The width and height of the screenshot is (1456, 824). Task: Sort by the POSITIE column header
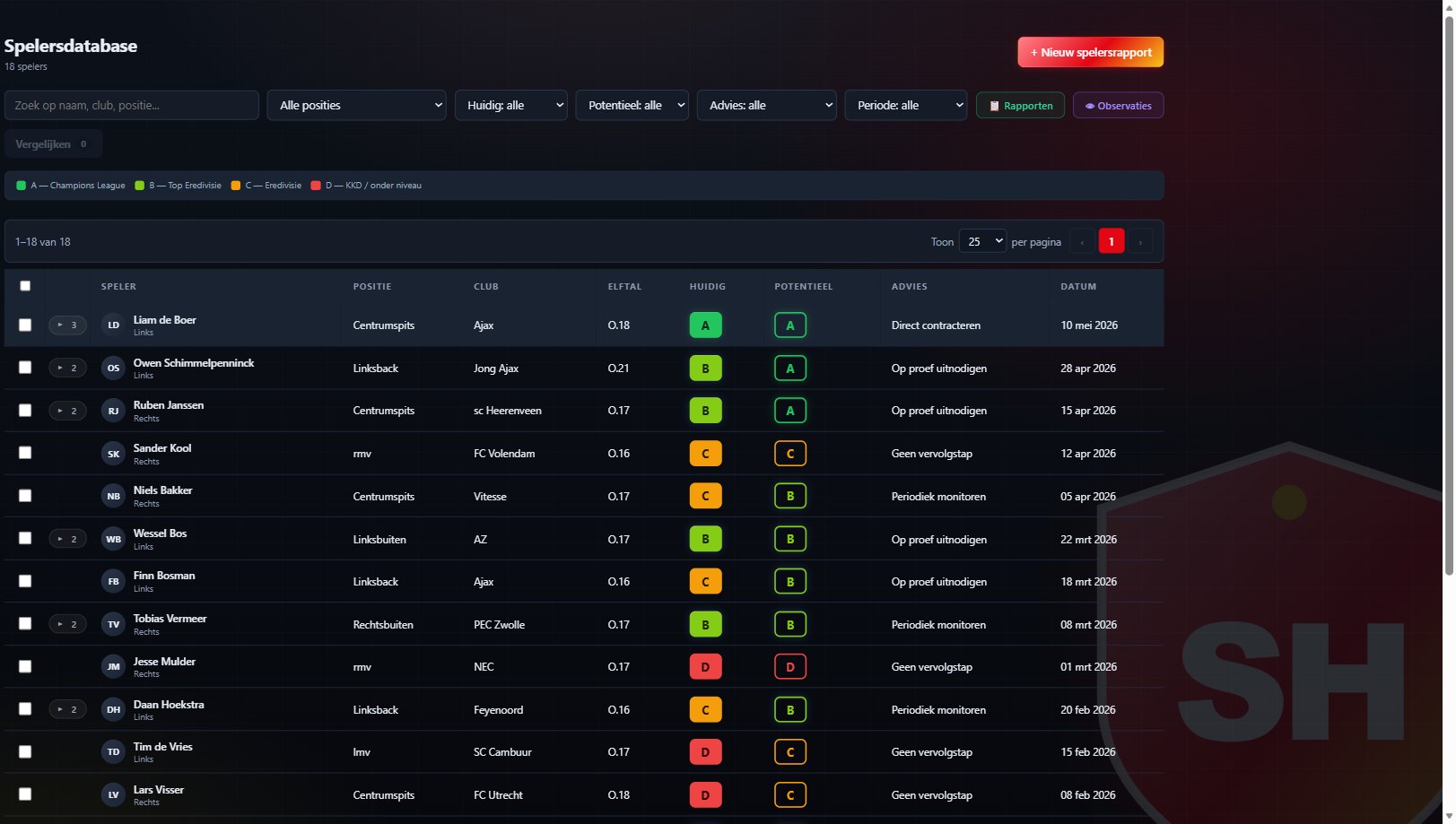(372, 287)
